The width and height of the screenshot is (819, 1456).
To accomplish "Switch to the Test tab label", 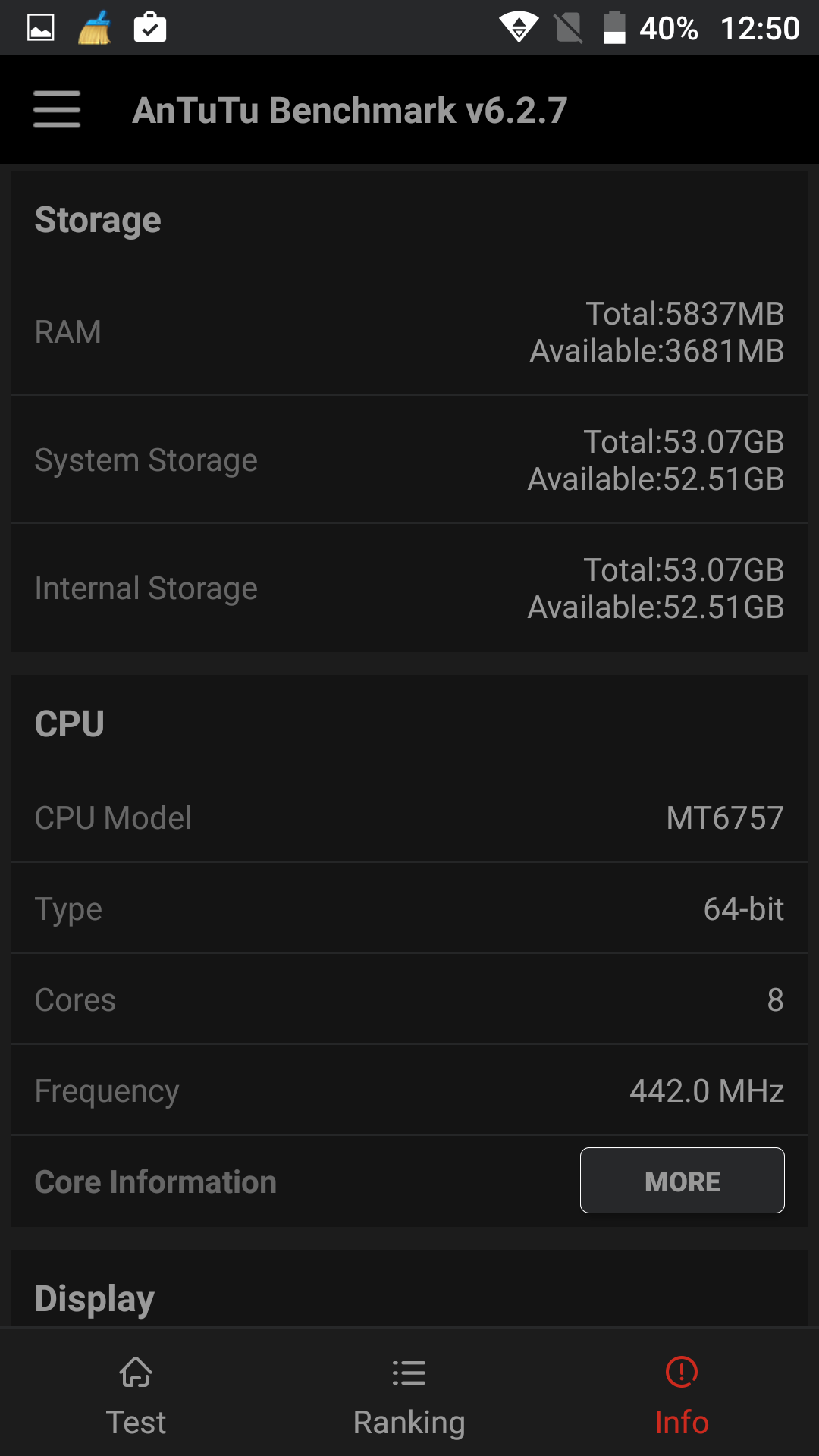I will pos(136,1423).
